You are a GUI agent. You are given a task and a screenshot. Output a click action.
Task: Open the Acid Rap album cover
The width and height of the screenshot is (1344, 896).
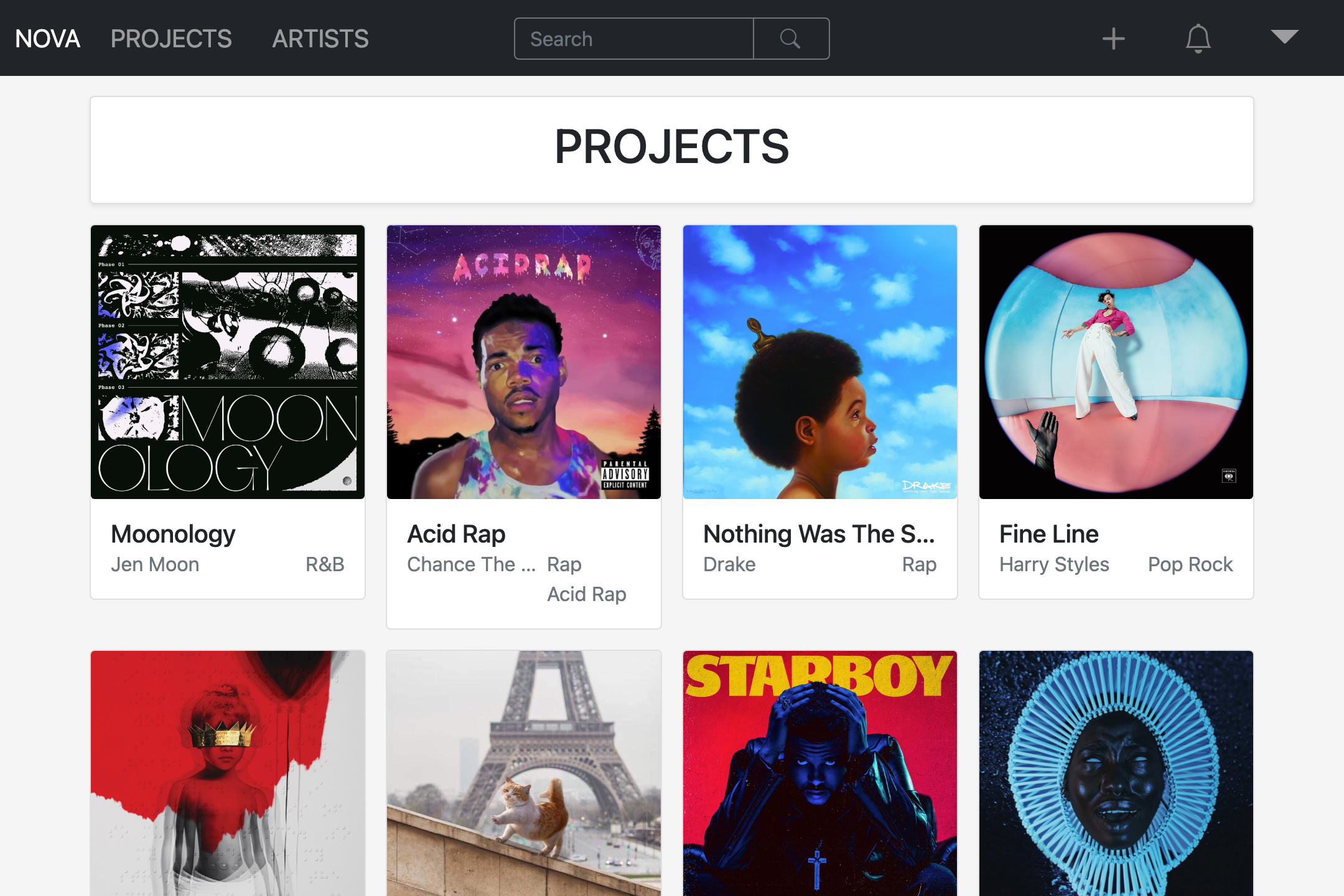click(x=524, y=362)
